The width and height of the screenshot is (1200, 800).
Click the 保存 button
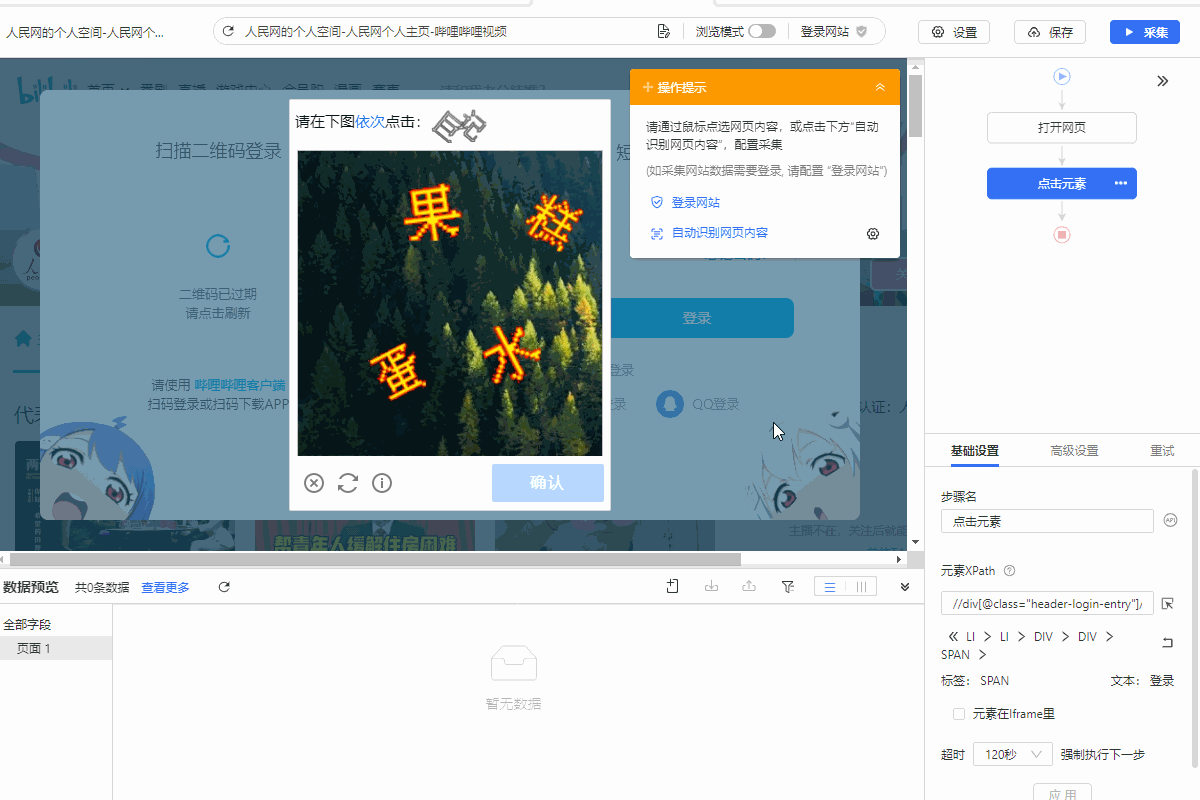click(1050, 32)
